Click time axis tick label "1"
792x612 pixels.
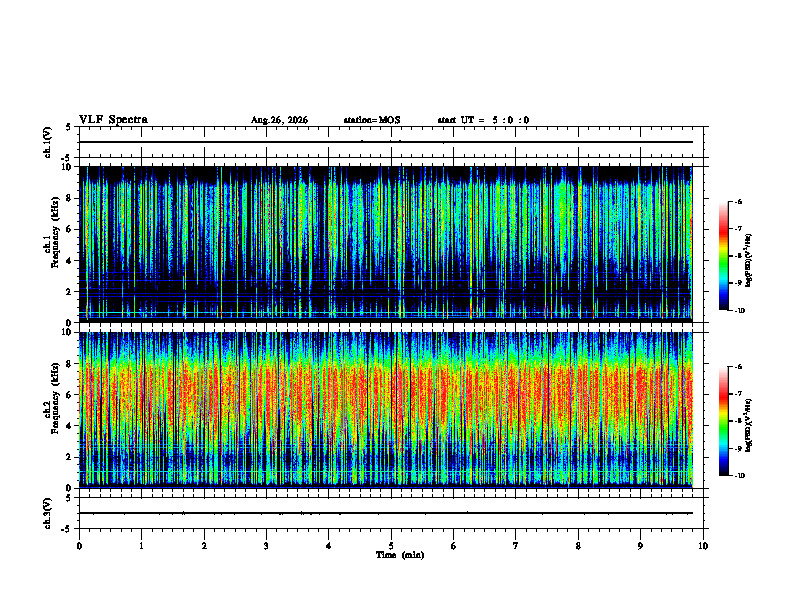coord(141,546)
